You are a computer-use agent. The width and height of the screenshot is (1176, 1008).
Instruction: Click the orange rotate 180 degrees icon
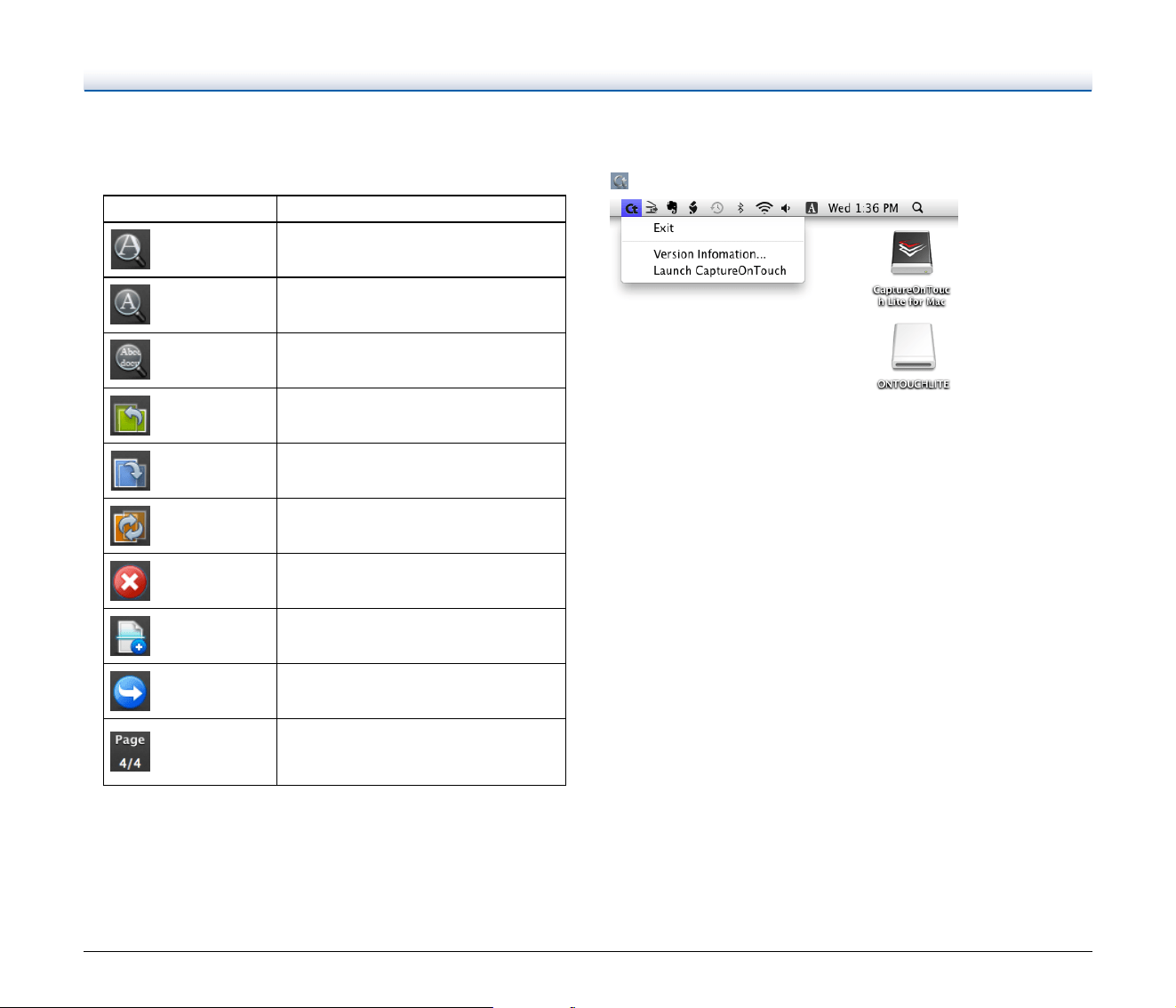(130, 525)
